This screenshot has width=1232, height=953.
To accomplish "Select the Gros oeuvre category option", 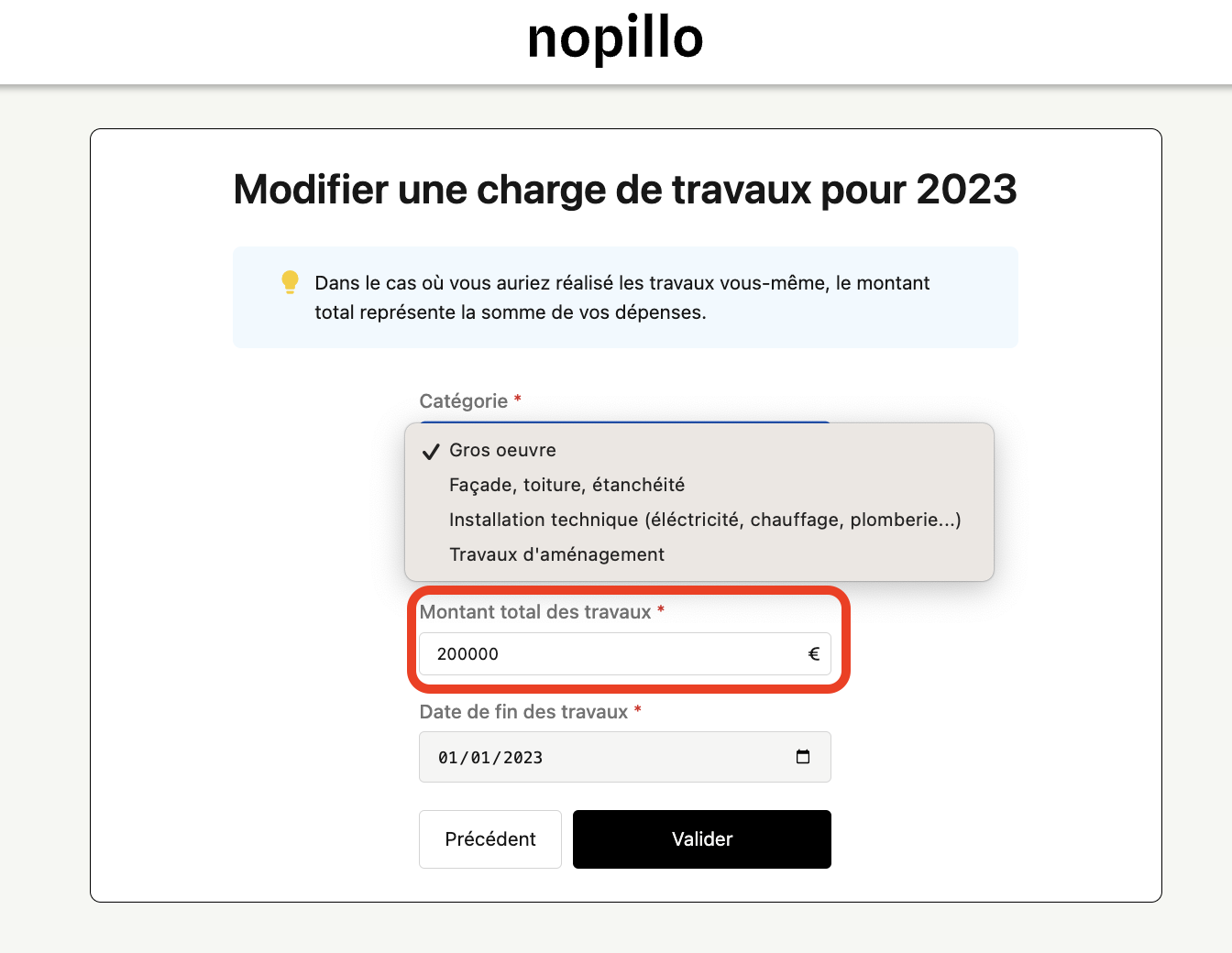I will (502, 450).
